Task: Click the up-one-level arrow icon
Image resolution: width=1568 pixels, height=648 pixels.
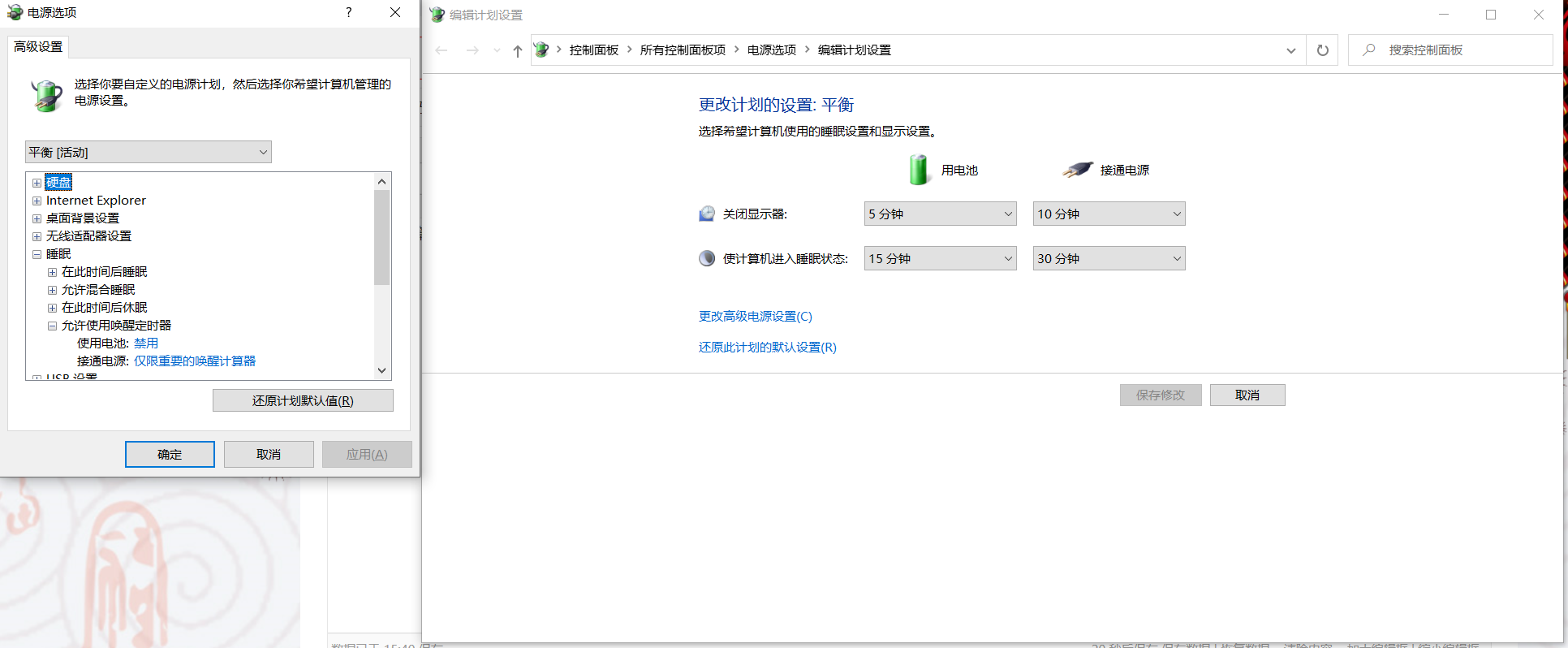Action: [518, 50]
